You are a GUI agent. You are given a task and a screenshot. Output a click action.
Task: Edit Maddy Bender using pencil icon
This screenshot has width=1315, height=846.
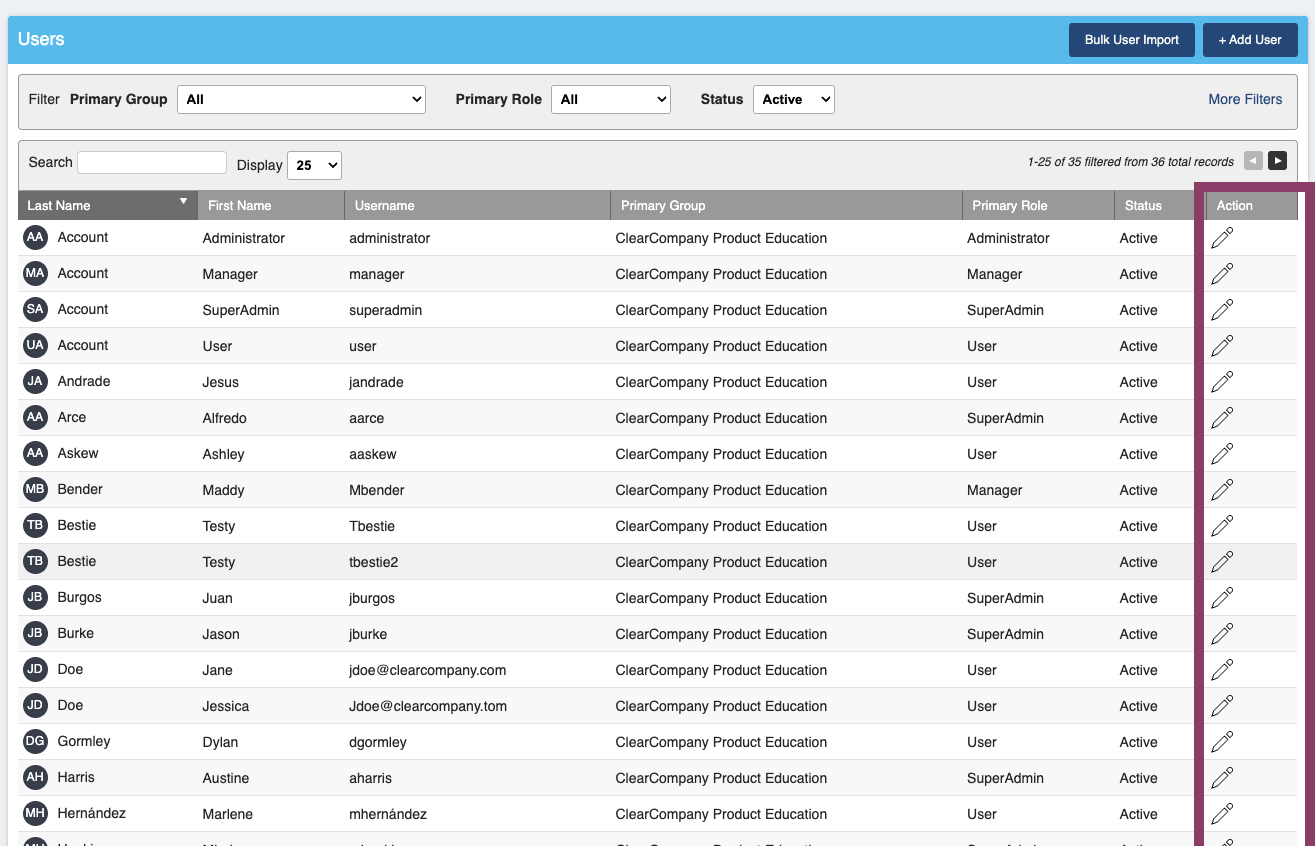1222,490
